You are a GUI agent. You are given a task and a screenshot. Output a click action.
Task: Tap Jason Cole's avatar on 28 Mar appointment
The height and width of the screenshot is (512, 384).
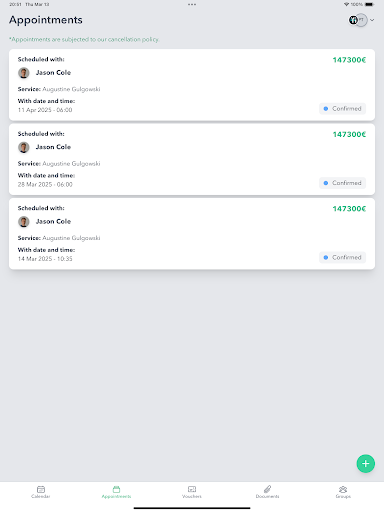[x=24, y=147]
